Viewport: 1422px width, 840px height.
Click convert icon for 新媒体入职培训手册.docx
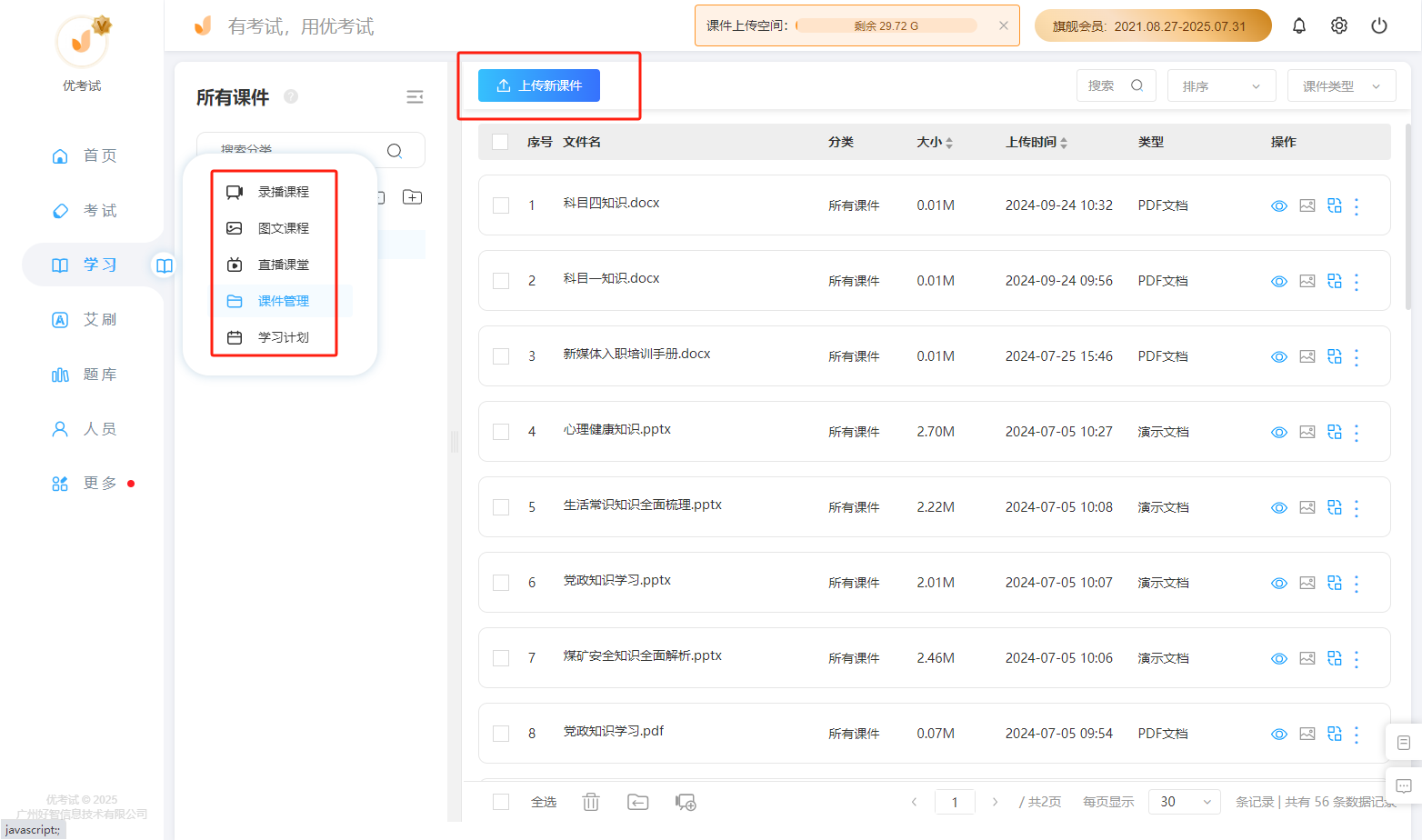[x=1335, y=357]
